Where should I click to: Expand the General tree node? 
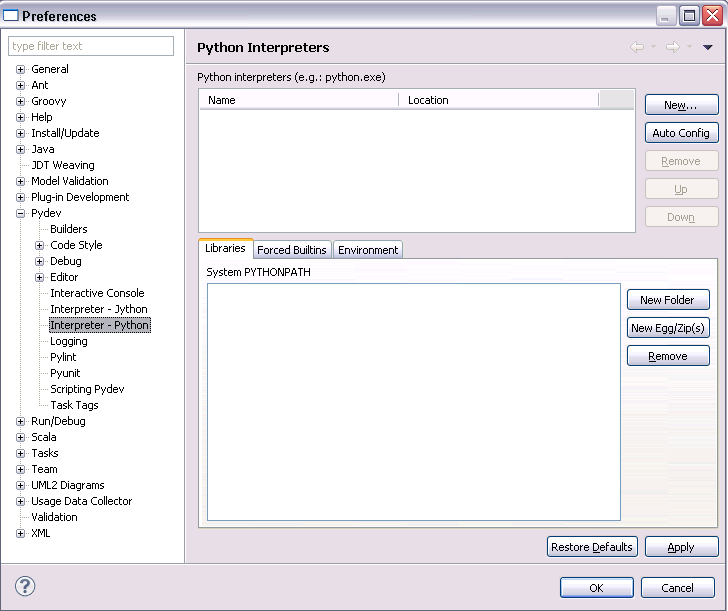[x=20, y=69]
